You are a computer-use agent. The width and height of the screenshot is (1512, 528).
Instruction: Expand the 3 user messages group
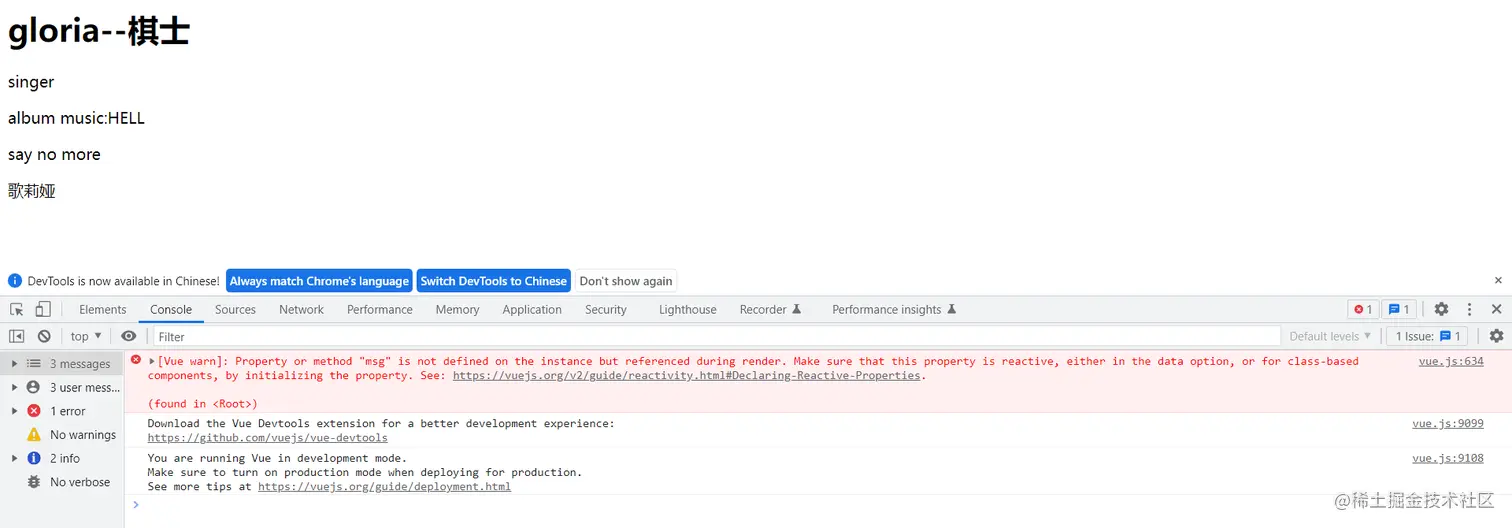14,388
